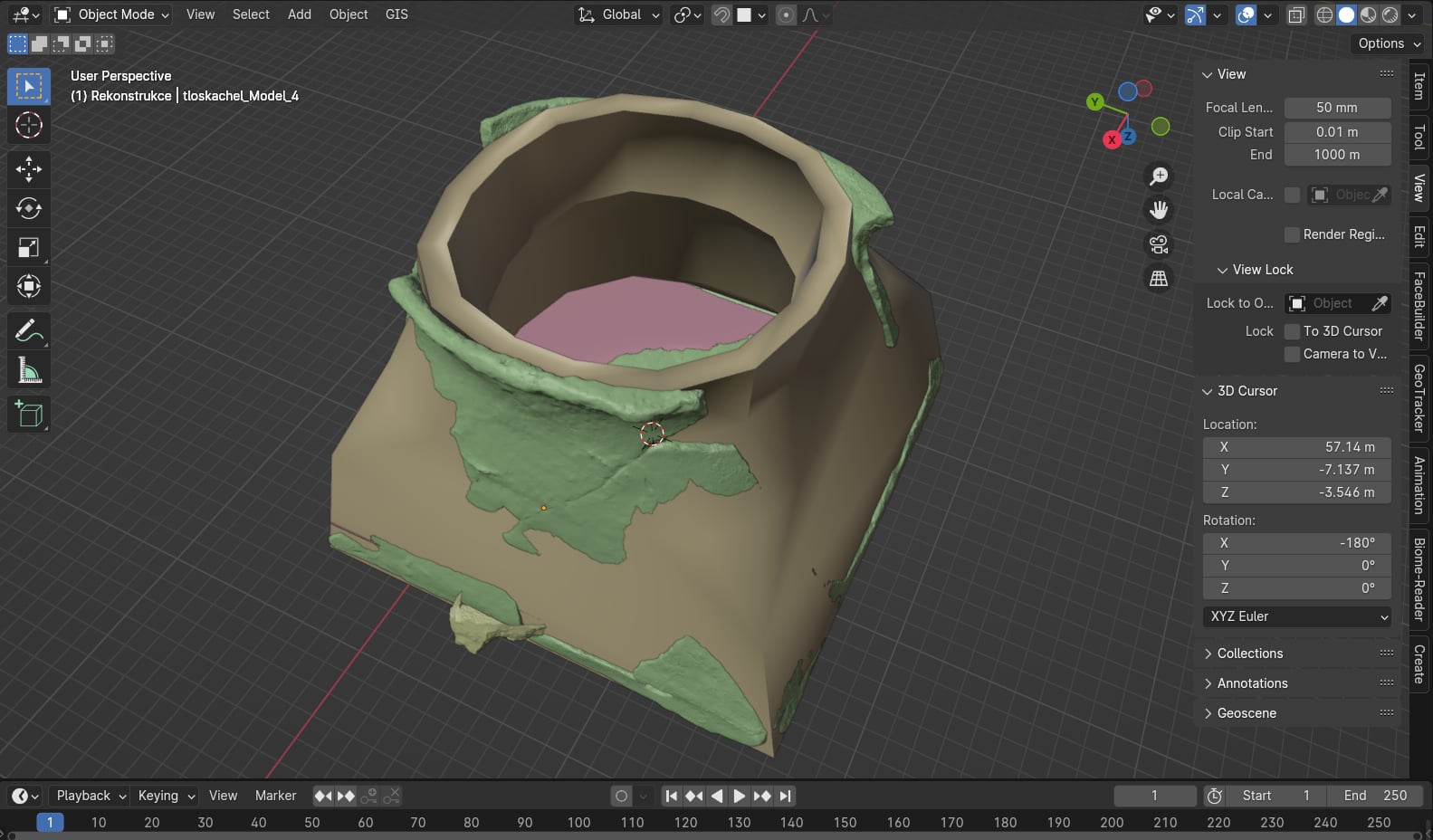Select the Move tool in toolbar

point(29,168)
